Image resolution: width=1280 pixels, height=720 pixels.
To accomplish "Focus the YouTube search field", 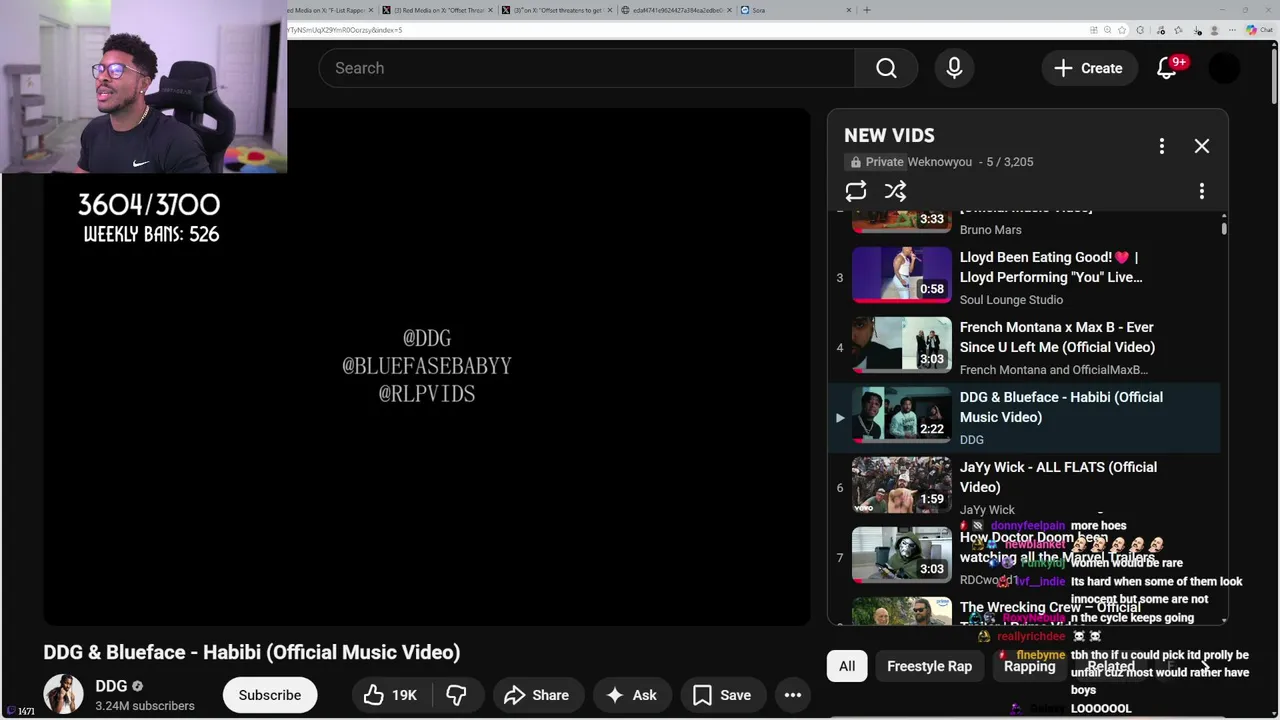I will [587, 68].
